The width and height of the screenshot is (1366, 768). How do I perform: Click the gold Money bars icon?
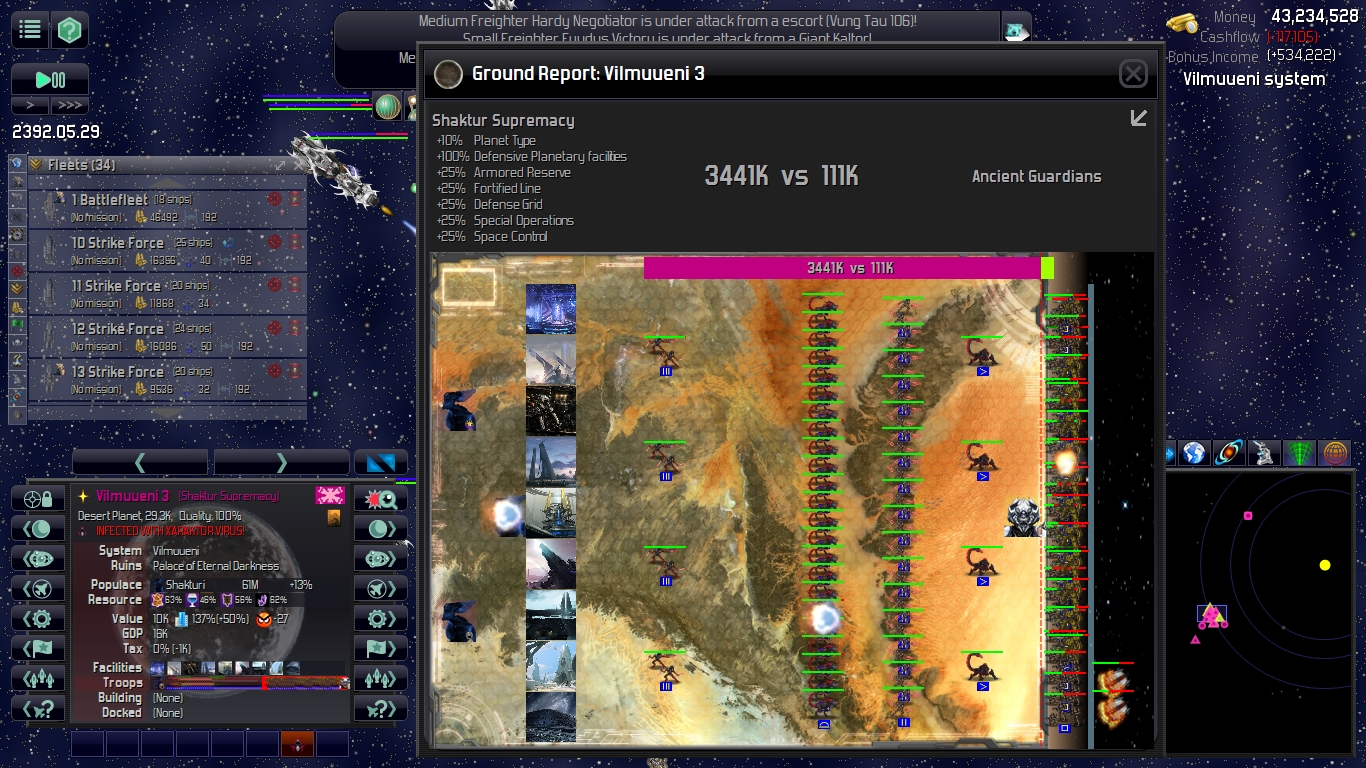coord(1182,23)
